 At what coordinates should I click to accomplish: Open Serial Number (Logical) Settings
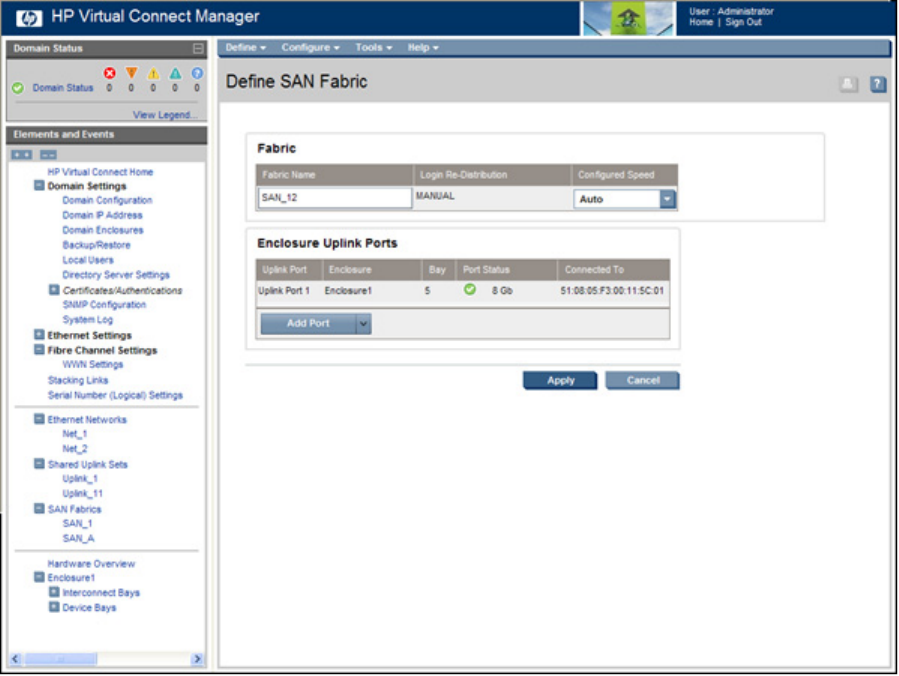tap(115, 395)
